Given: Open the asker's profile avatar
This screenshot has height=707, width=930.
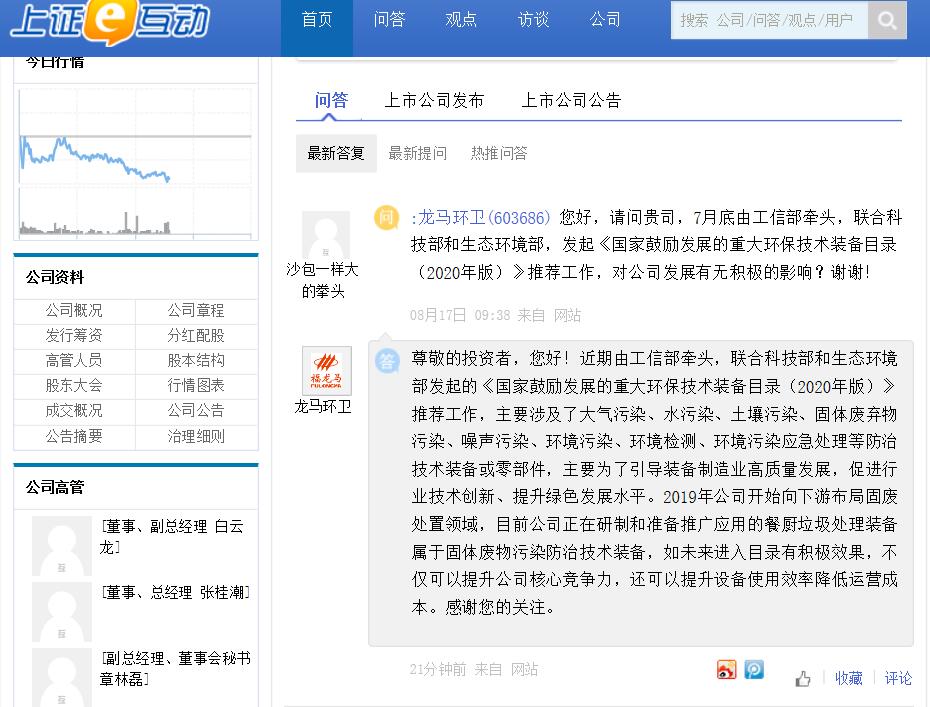Looking at the screenshot, I should pos(326,235).
